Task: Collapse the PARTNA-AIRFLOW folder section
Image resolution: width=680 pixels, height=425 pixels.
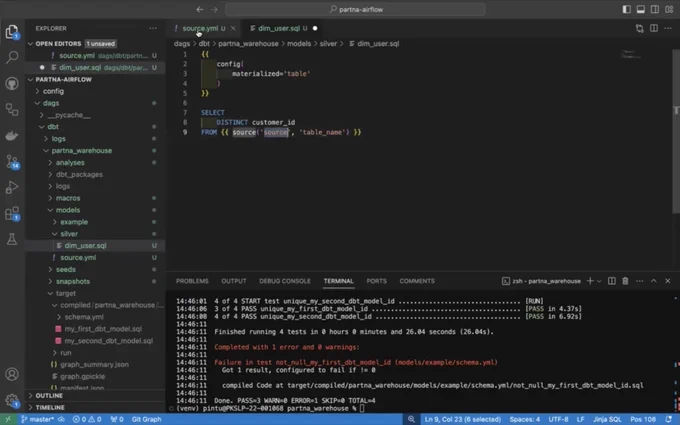Action: pyautogui.click(x=63, y=80)
